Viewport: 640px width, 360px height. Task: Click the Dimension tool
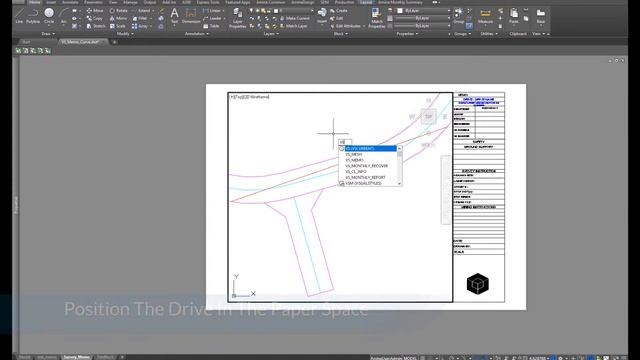(191, 16)
